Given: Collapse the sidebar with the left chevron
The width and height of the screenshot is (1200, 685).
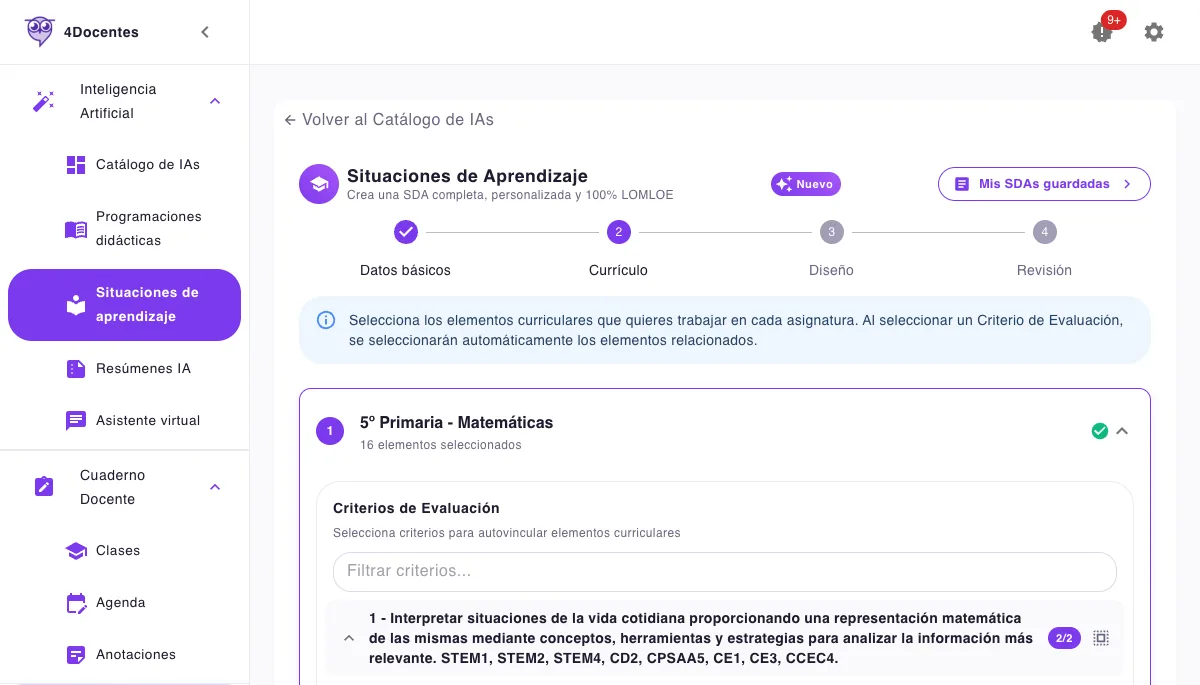Looking at the screenshot, I should (x=205, y=32).
